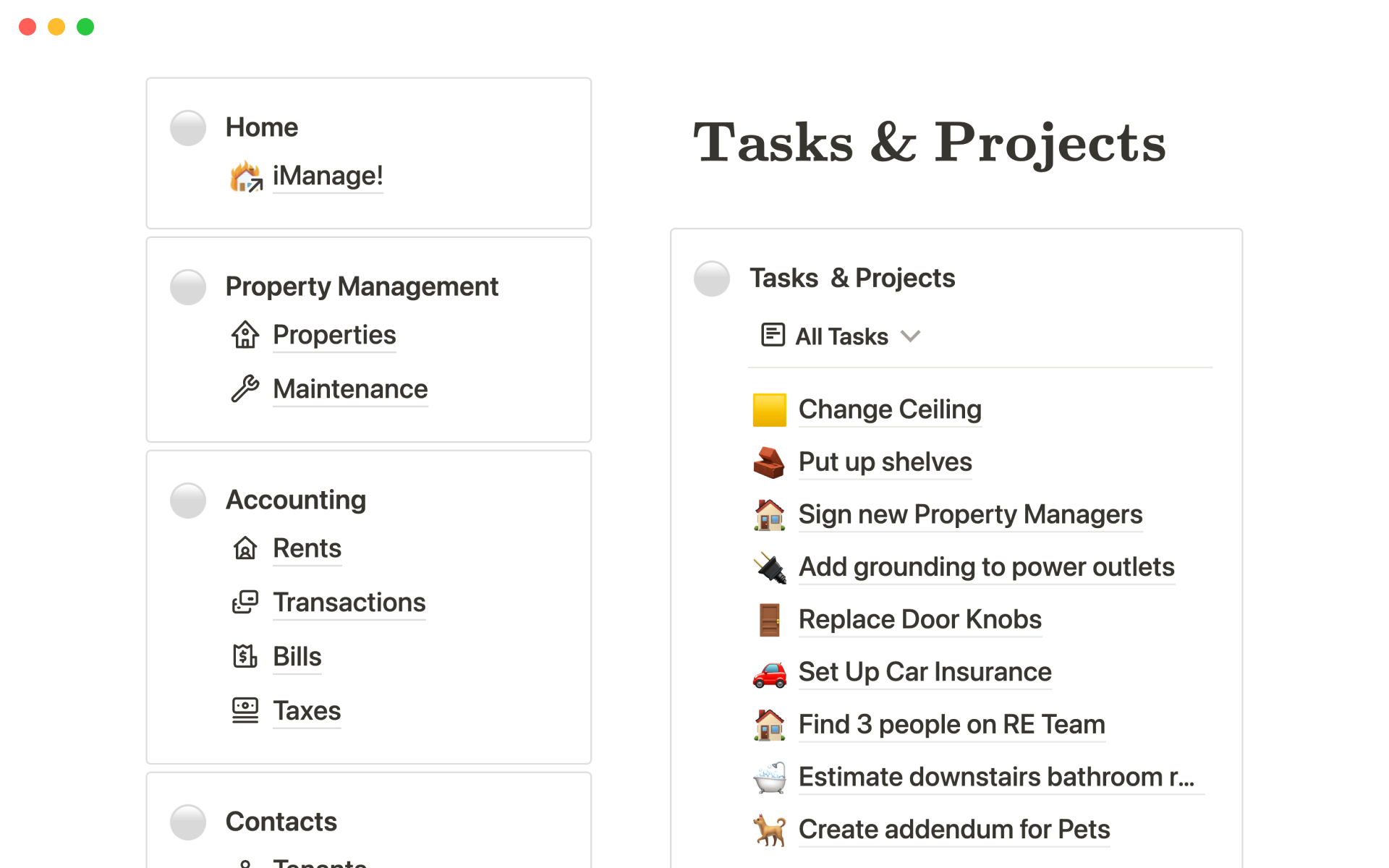Viewport: 1389px width, 868px height.
Task: Toggle the circle beside Contacts heading
Action: pyautogui.click(x=188, y=822)
